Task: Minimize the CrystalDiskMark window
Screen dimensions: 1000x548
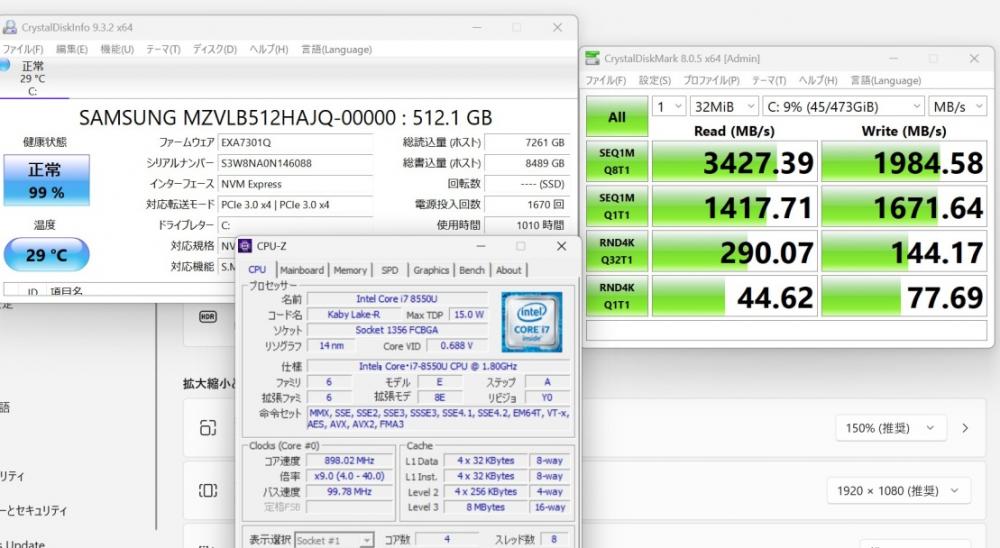Action: pyautogui.click(x=893, y=58)
